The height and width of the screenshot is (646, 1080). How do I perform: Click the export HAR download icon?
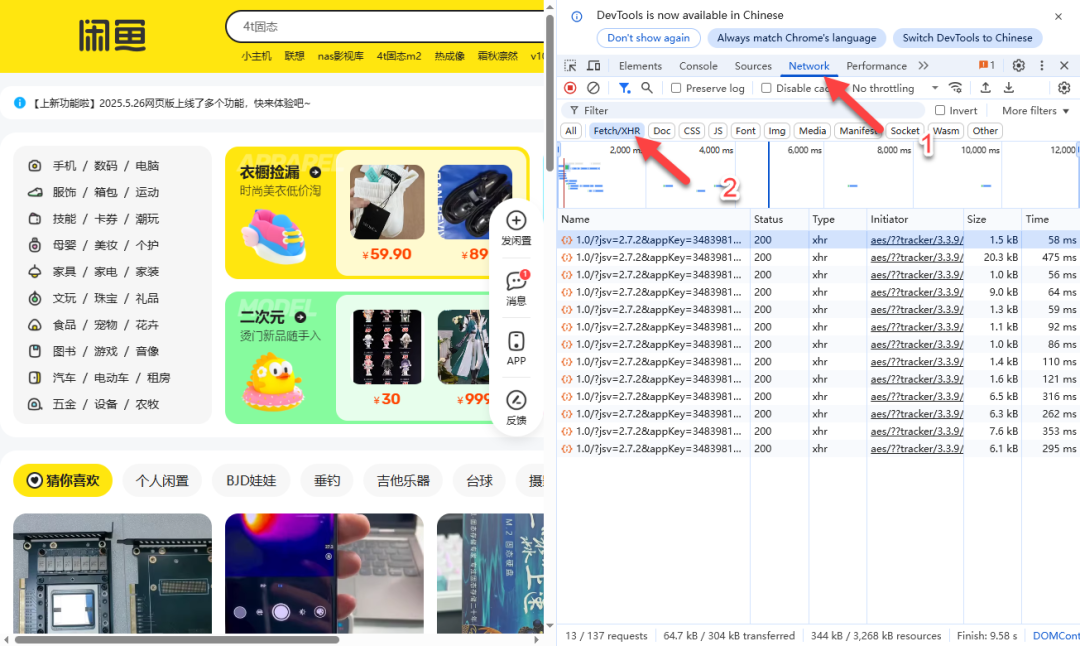1009,88
